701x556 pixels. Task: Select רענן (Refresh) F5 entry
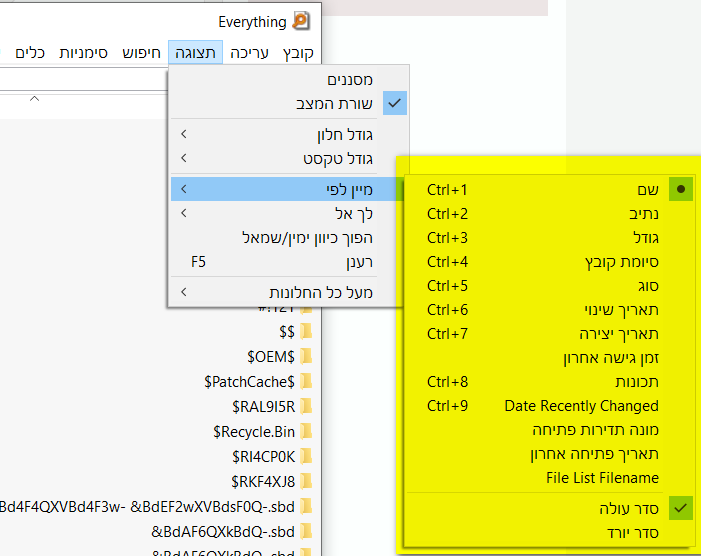tap(289, 261)
